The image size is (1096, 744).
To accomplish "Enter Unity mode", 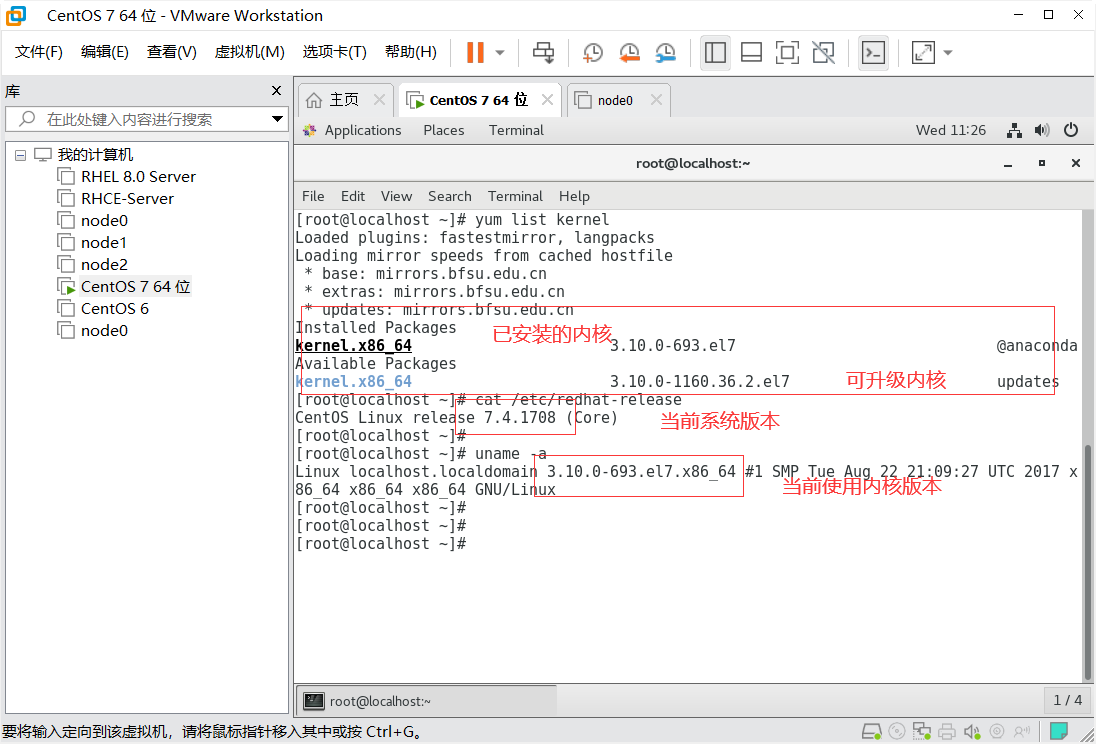I will coord(823,52).
